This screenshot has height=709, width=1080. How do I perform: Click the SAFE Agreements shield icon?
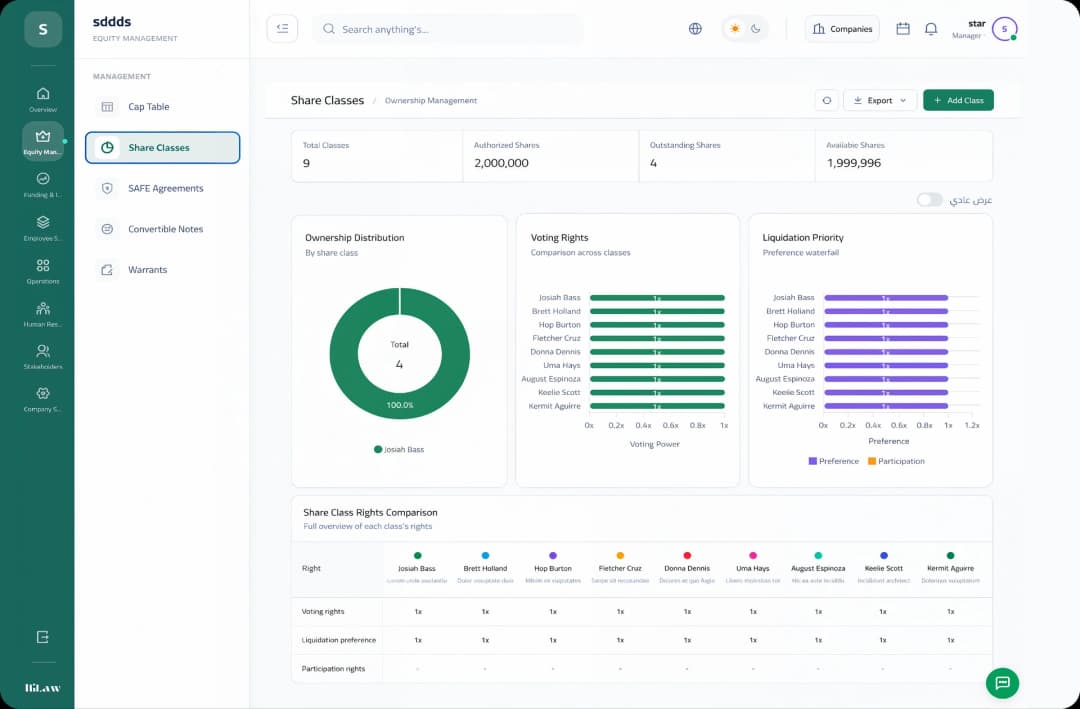(107, 188)
